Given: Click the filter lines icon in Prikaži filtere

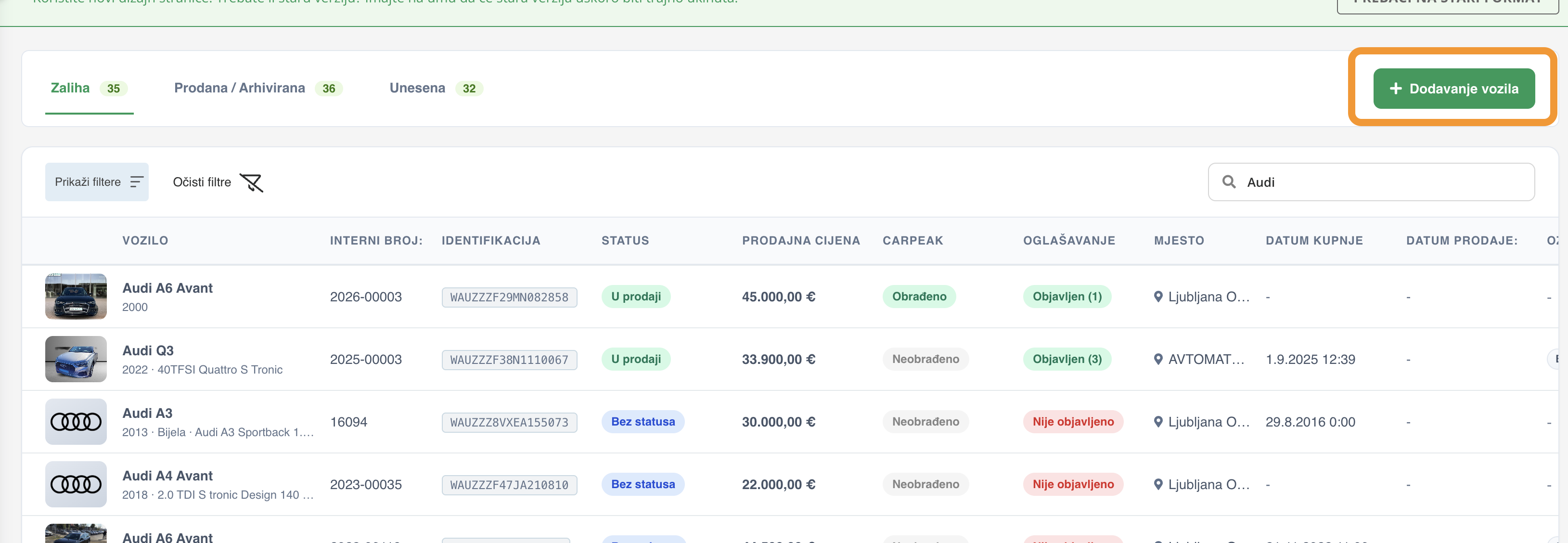Looking at the screenshot, I should (137, 182).
